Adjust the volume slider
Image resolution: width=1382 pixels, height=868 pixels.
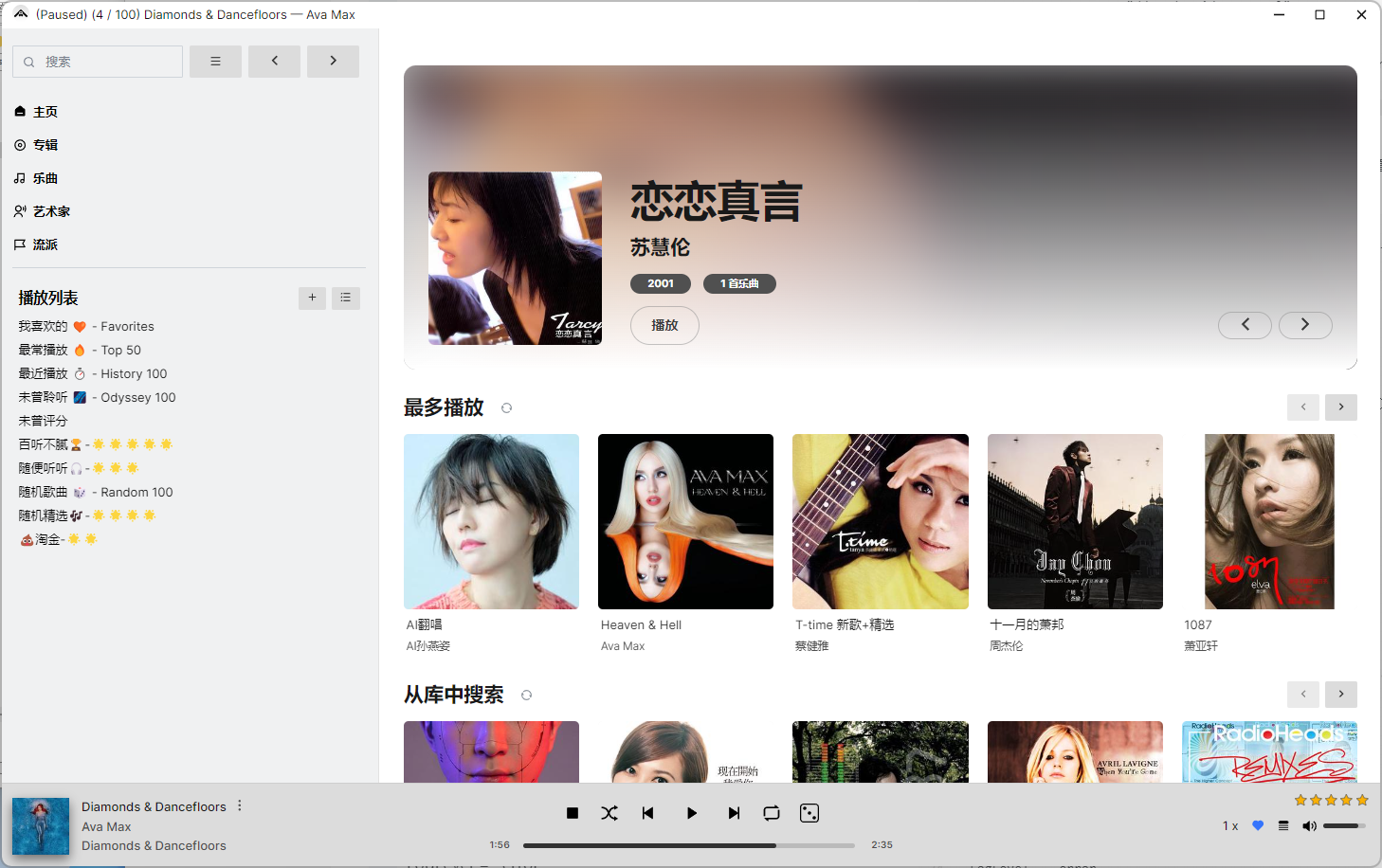1344,825
